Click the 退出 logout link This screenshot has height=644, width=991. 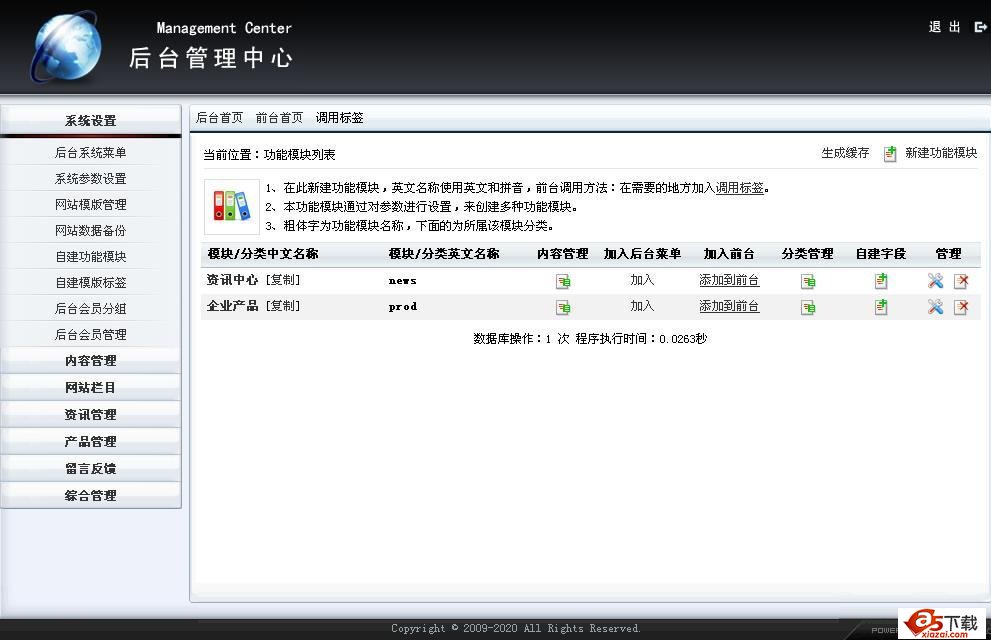[x=945, y=27]
